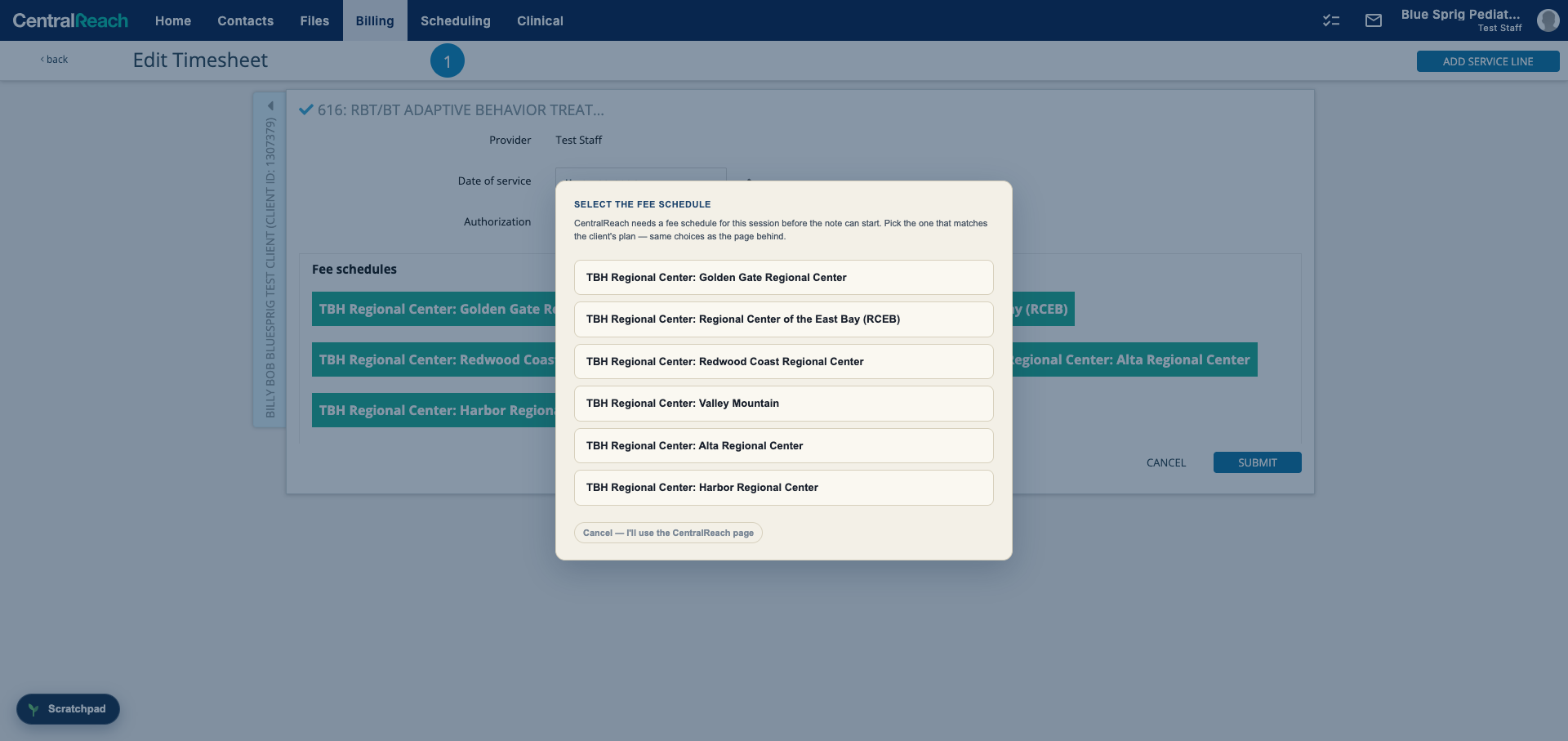Choose Redwood Coast Regional Center in dialog
The width and height of the screenshot is (1568, 741).
coord(784,361)
